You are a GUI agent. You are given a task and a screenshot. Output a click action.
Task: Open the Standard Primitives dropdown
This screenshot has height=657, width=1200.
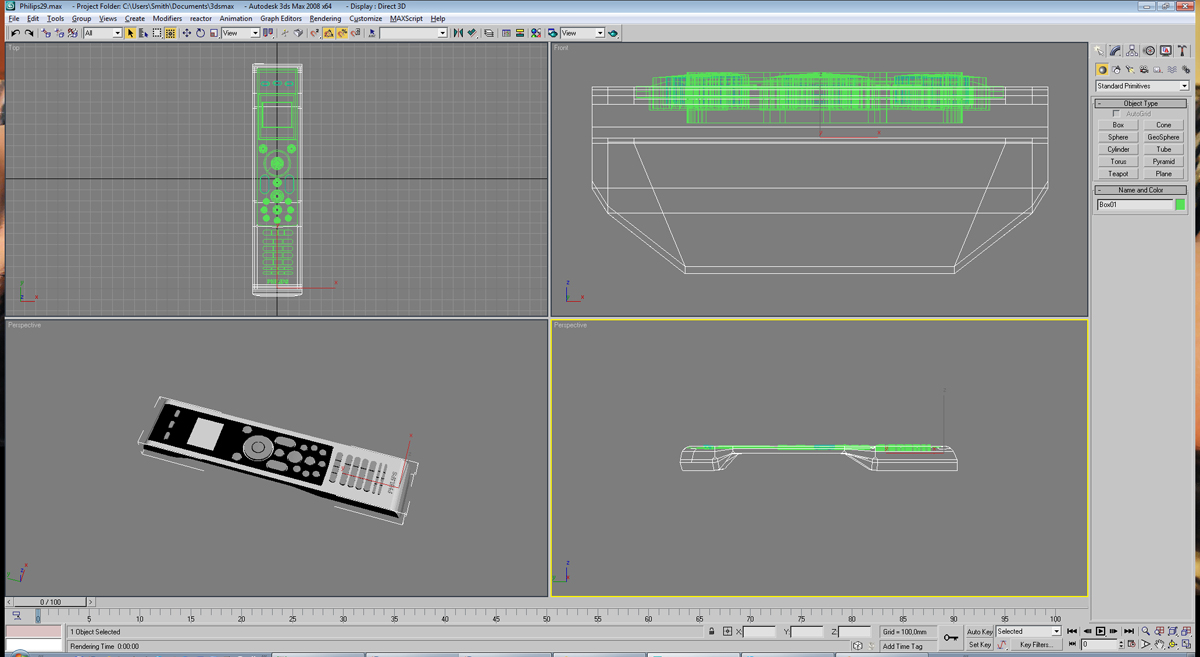click(1142, 86)
